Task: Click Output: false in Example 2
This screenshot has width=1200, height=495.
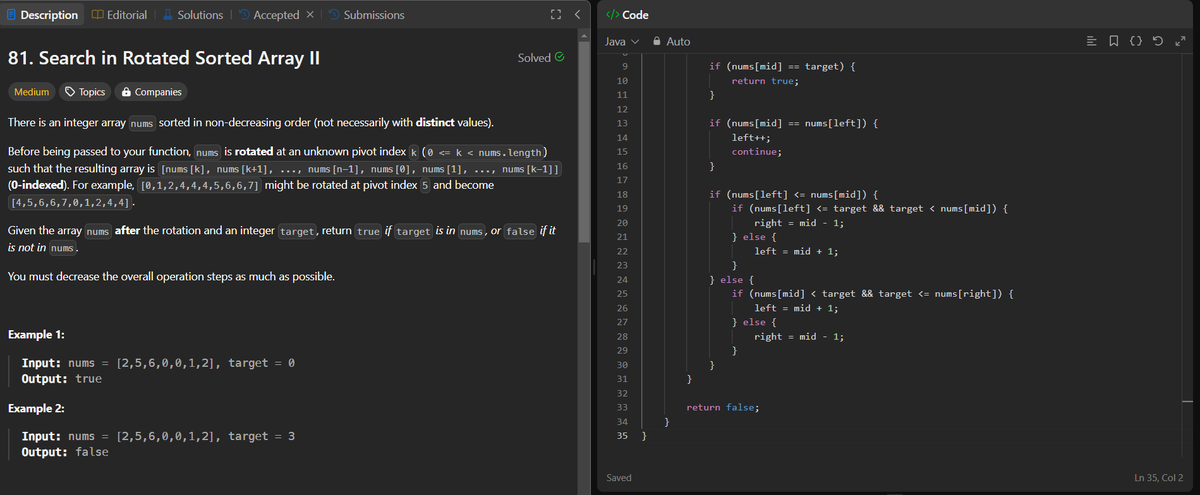Action: click(65, 452)
